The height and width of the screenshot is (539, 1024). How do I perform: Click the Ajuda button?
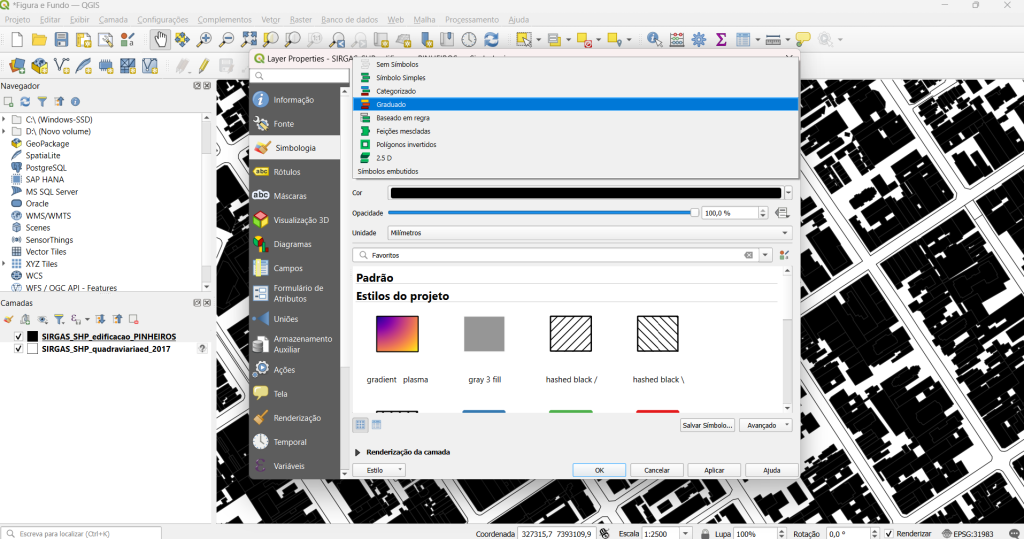coord(772,470)
